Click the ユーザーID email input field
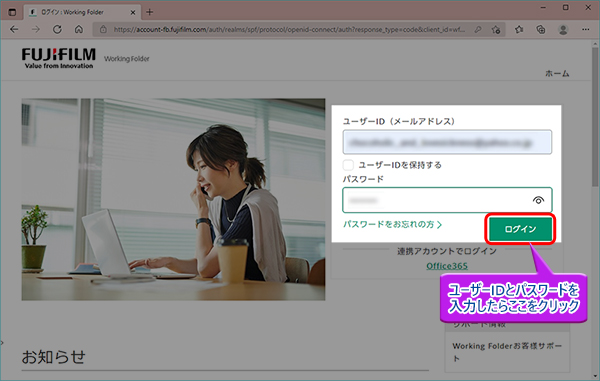Screen dimensions: 600x381 click(447, 142)
